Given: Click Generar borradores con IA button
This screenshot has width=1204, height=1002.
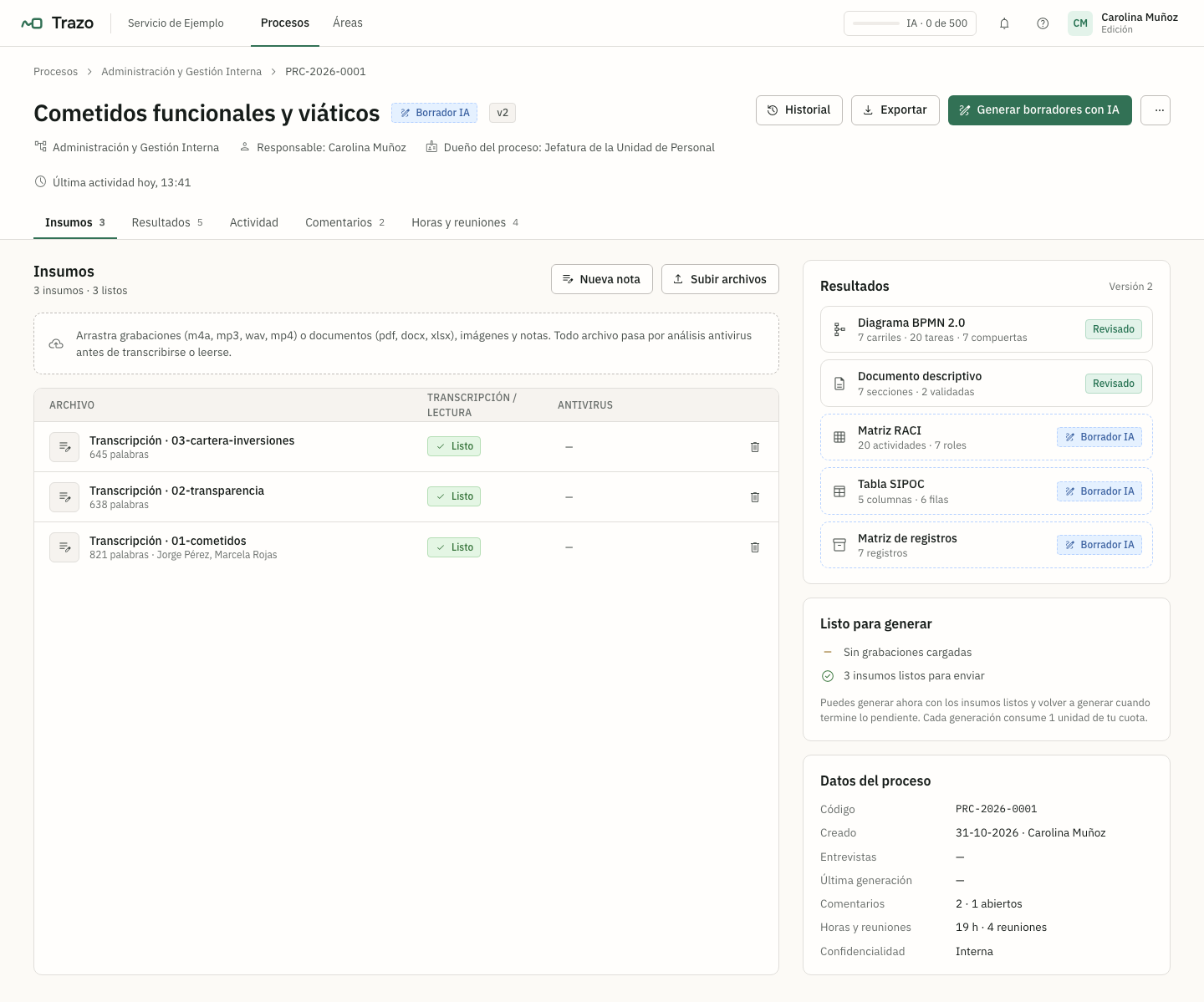Looking at the screenshot, I should pos(1040,110).
